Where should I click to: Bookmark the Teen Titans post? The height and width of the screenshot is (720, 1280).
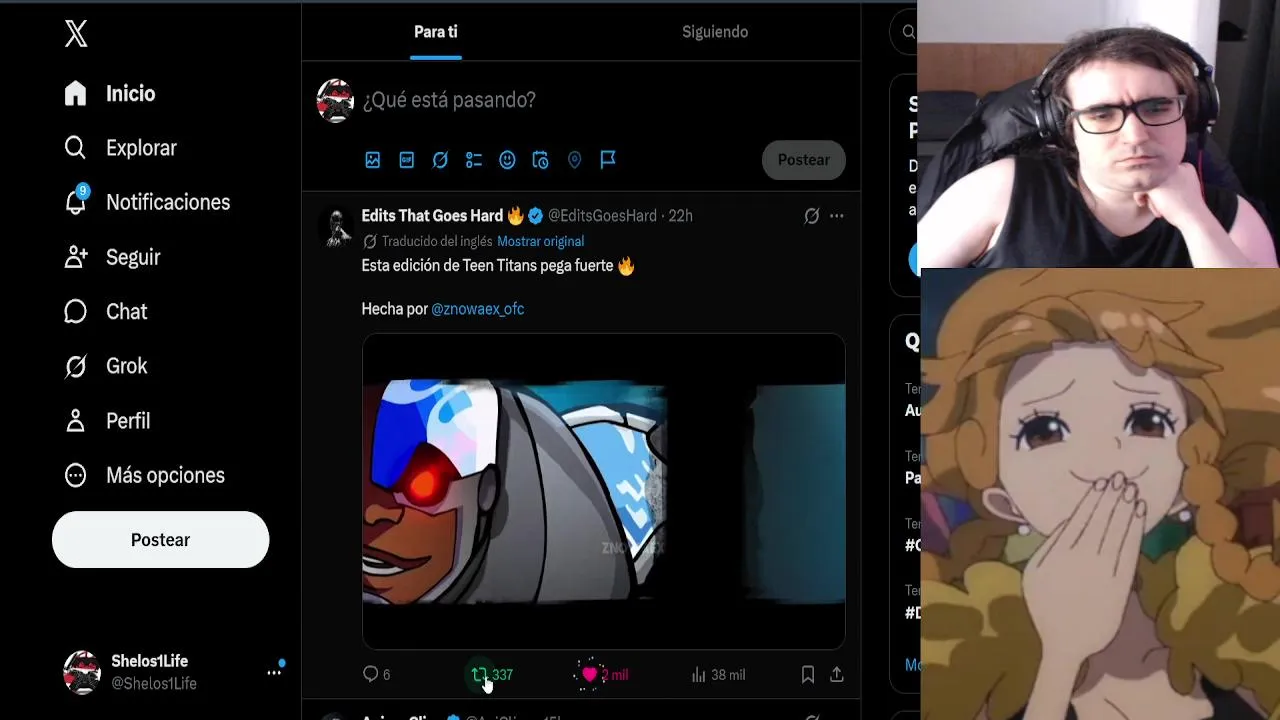click(x=807, y=675)
